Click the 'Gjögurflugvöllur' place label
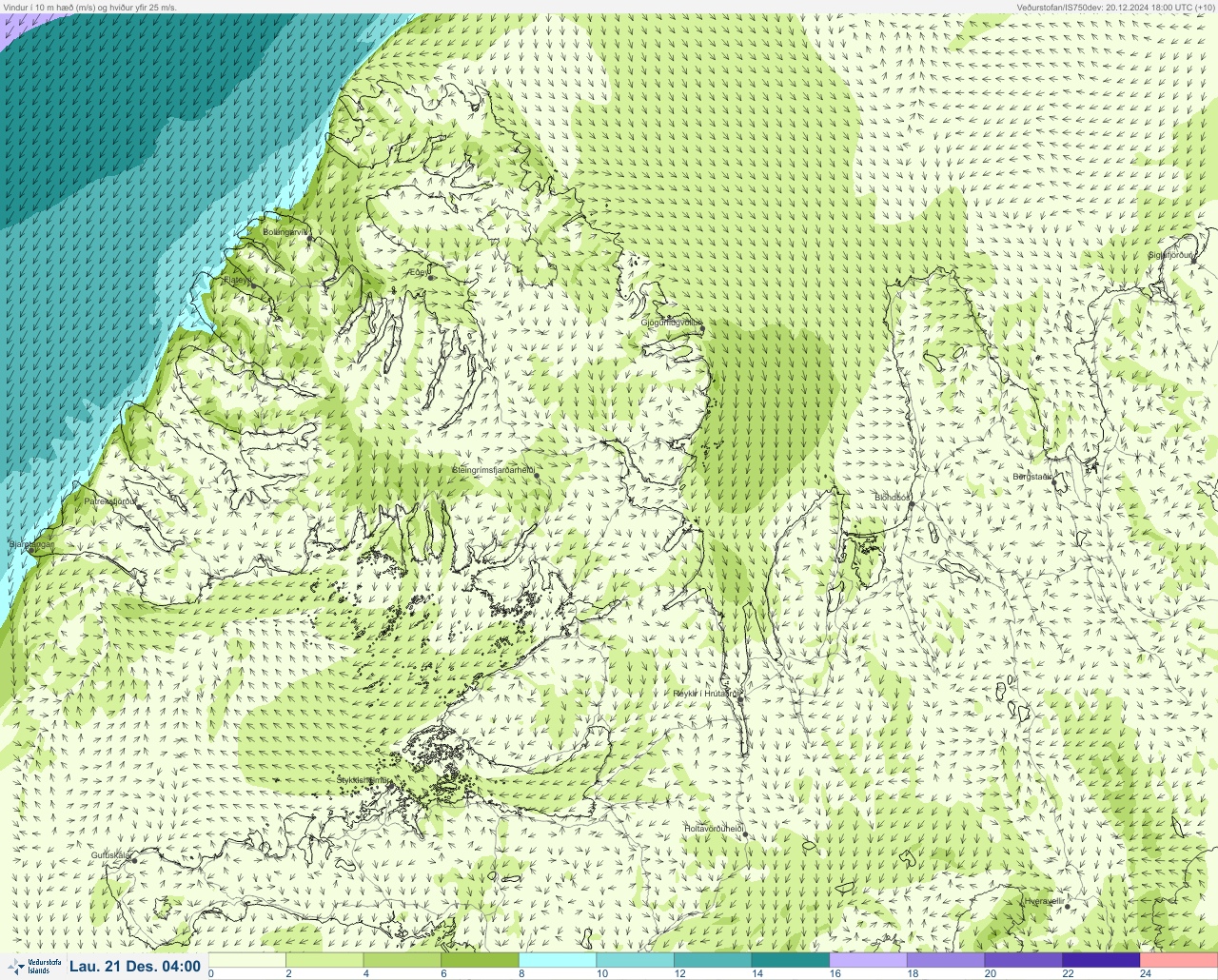The height and width of the screenshot is (980, 1218). 672,323
